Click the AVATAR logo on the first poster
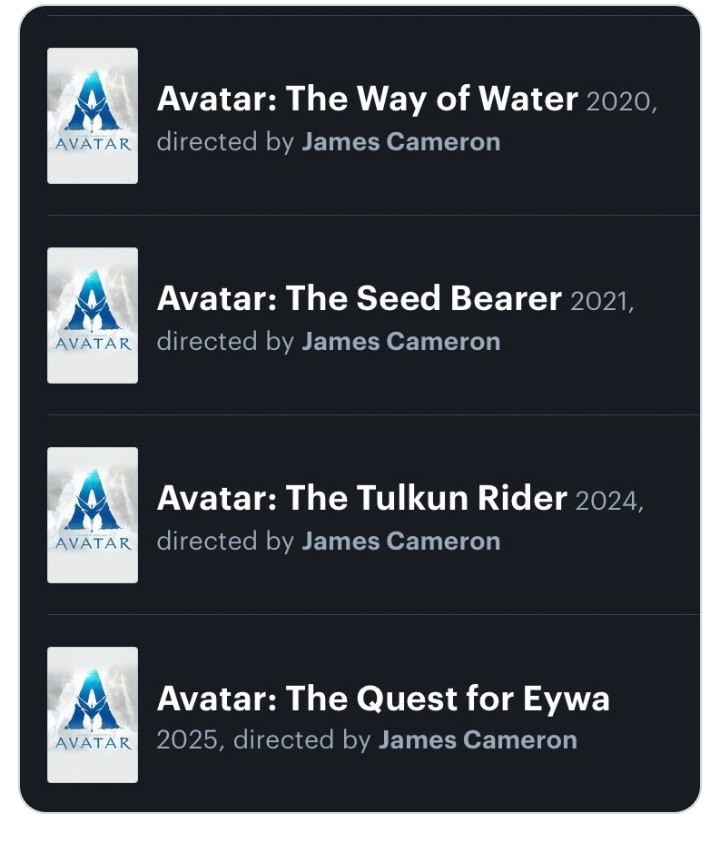The width and height of the screenshot is (706, 843). pyautogui.click(x=91, y=142)
